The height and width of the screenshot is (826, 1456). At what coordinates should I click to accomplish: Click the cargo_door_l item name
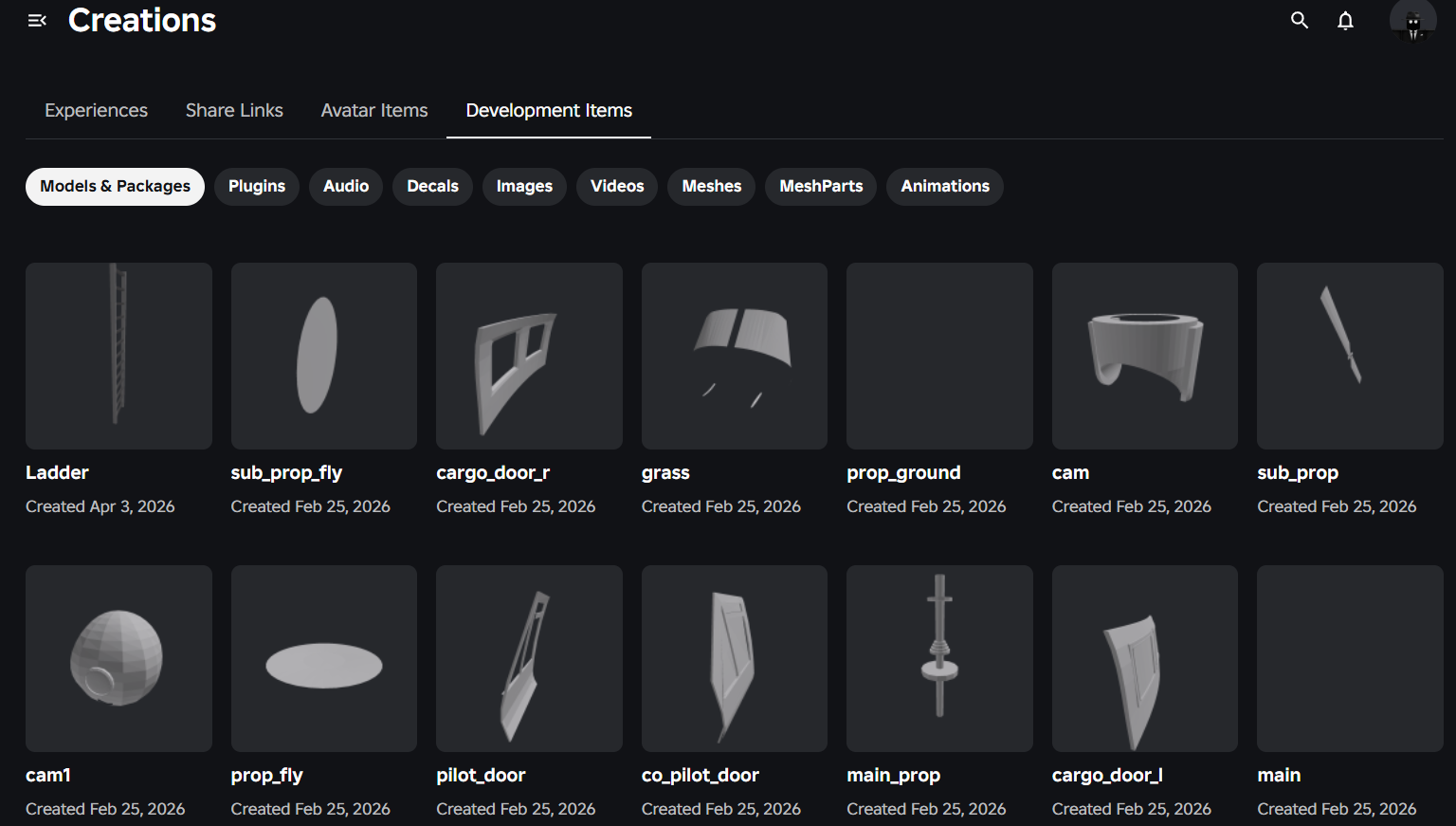[1107, 775]
